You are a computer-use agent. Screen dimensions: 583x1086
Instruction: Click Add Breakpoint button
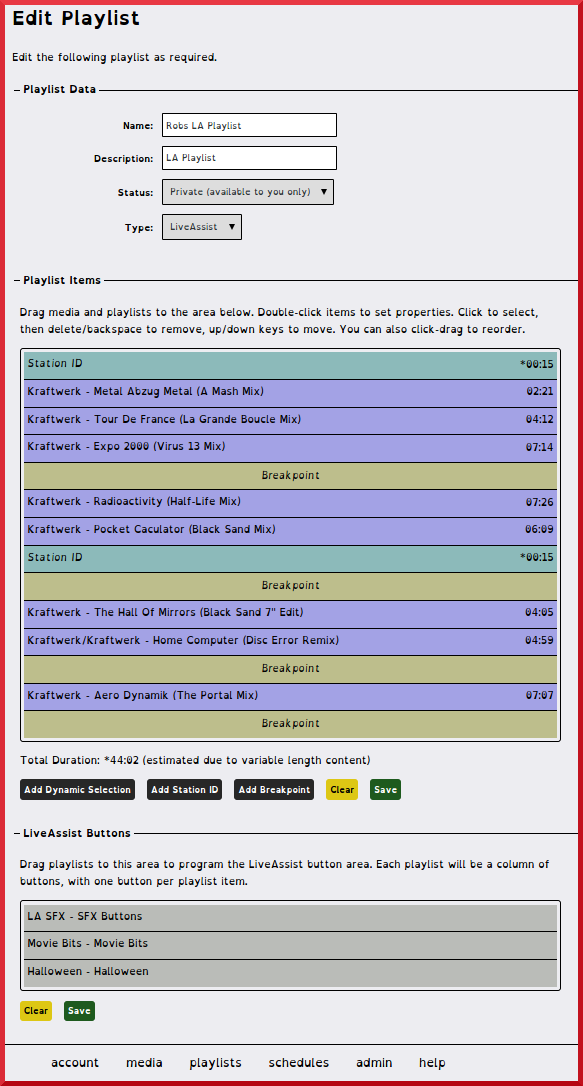pyautogui.click(x=274, y=790)
